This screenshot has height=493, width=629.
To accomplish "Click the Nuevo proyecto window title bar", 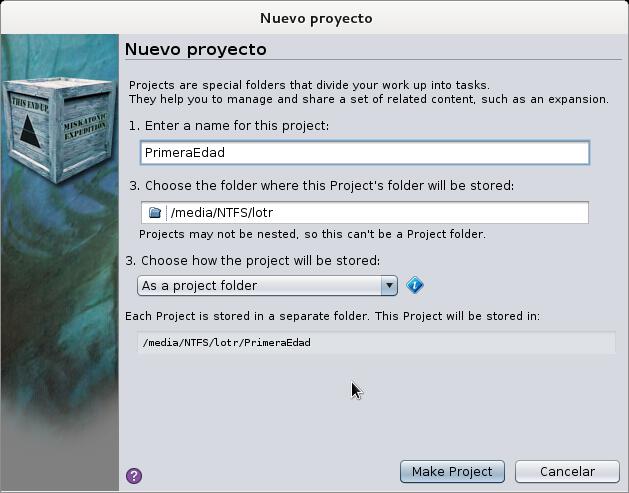I will click(x=314, y=18).
